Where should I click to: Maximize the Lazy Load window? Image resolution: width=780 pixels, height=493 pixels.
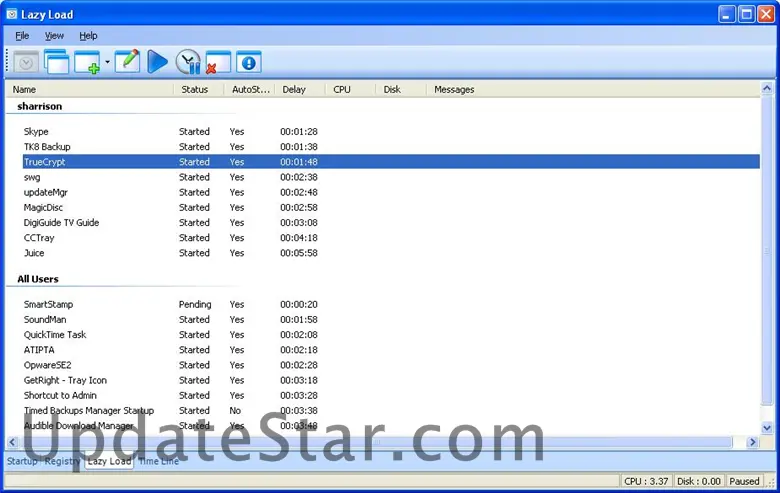pos(747,14)
